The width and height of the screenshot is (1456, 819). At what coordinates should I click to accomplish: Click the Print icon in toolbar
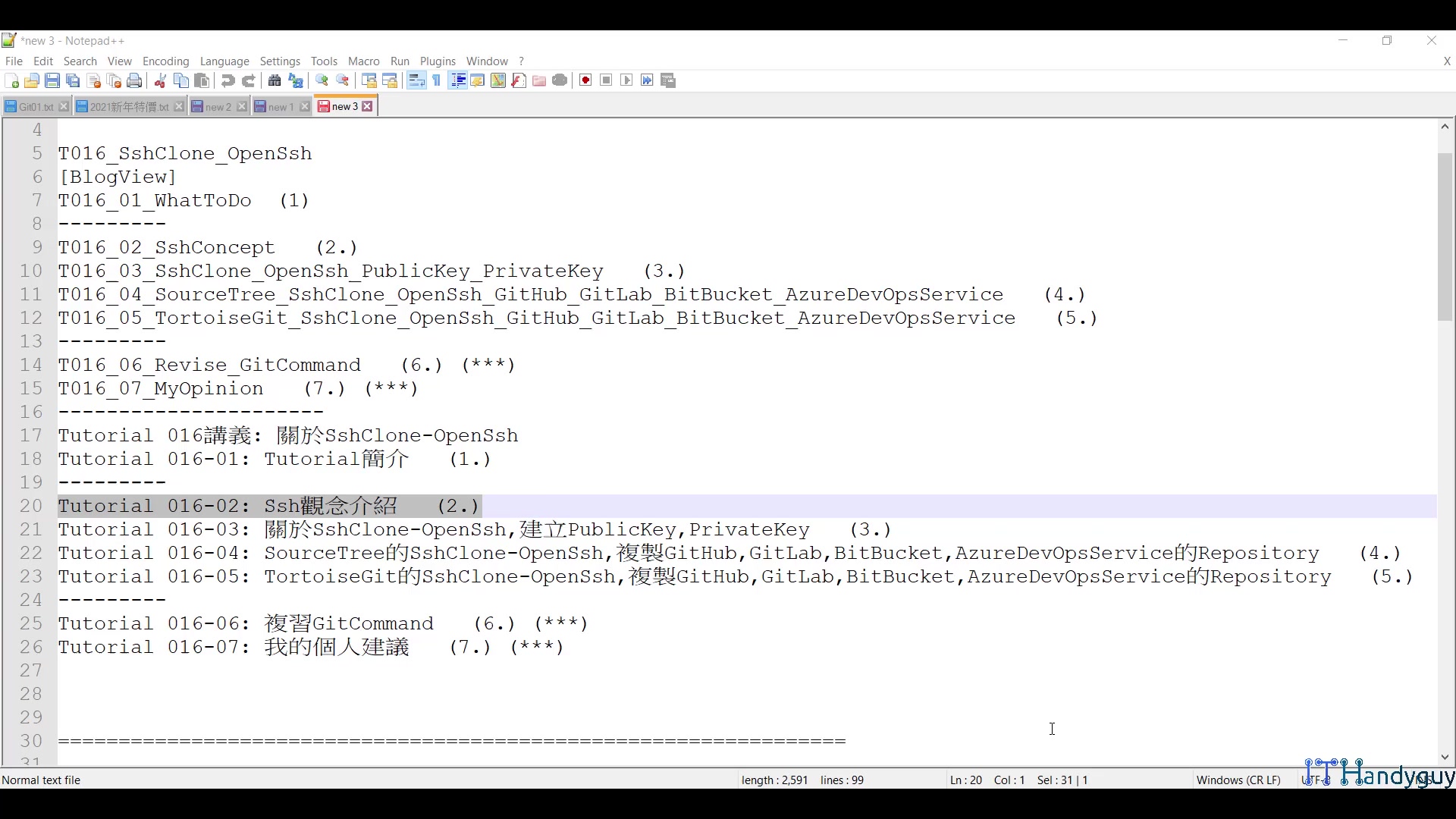(134, 80)
